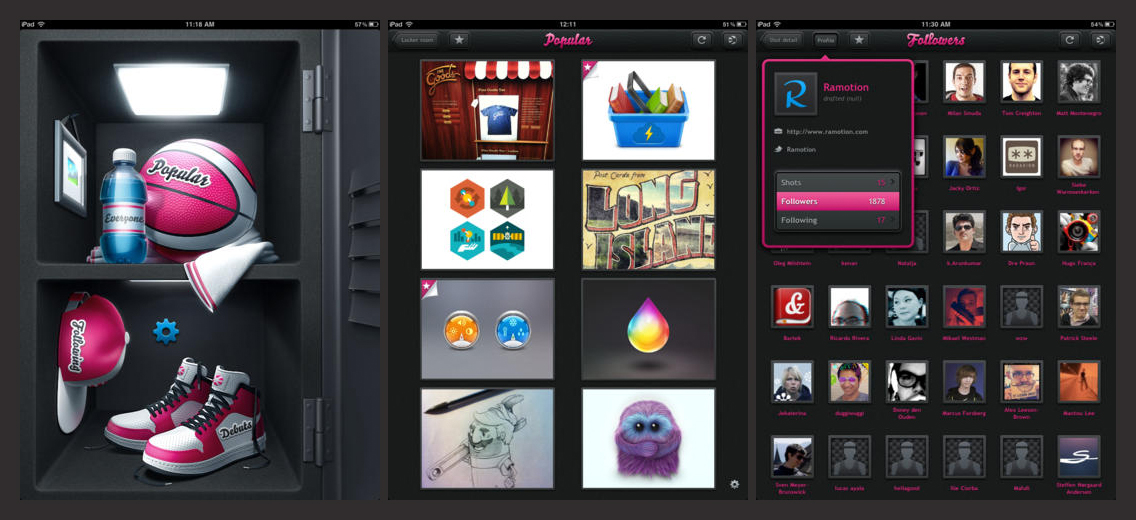Open the rainbow droplet shot thumbnail
This screenshot has width=1136, height=520.
(648, 329)
